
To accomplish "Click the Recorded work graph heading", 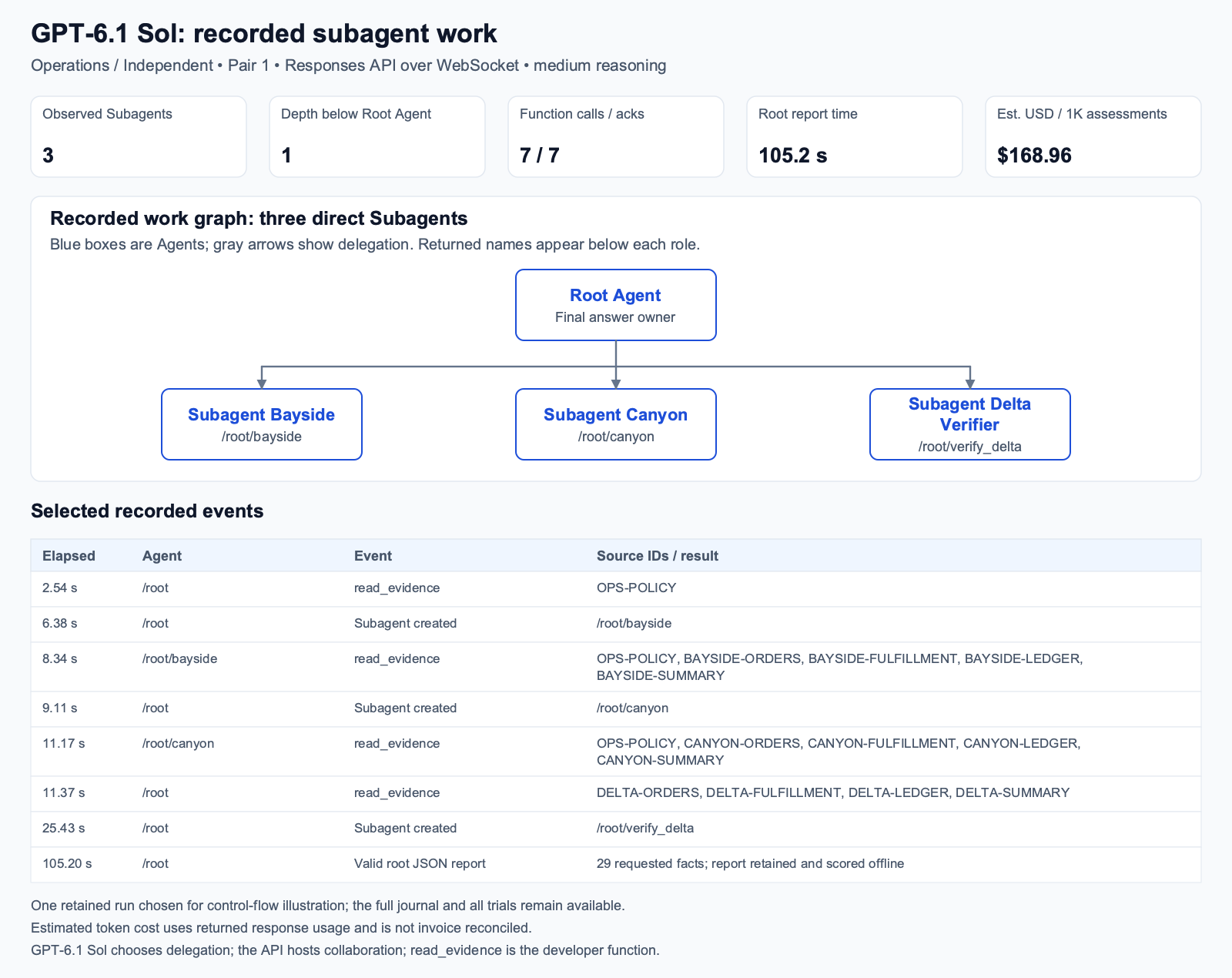I will point(259,219).
